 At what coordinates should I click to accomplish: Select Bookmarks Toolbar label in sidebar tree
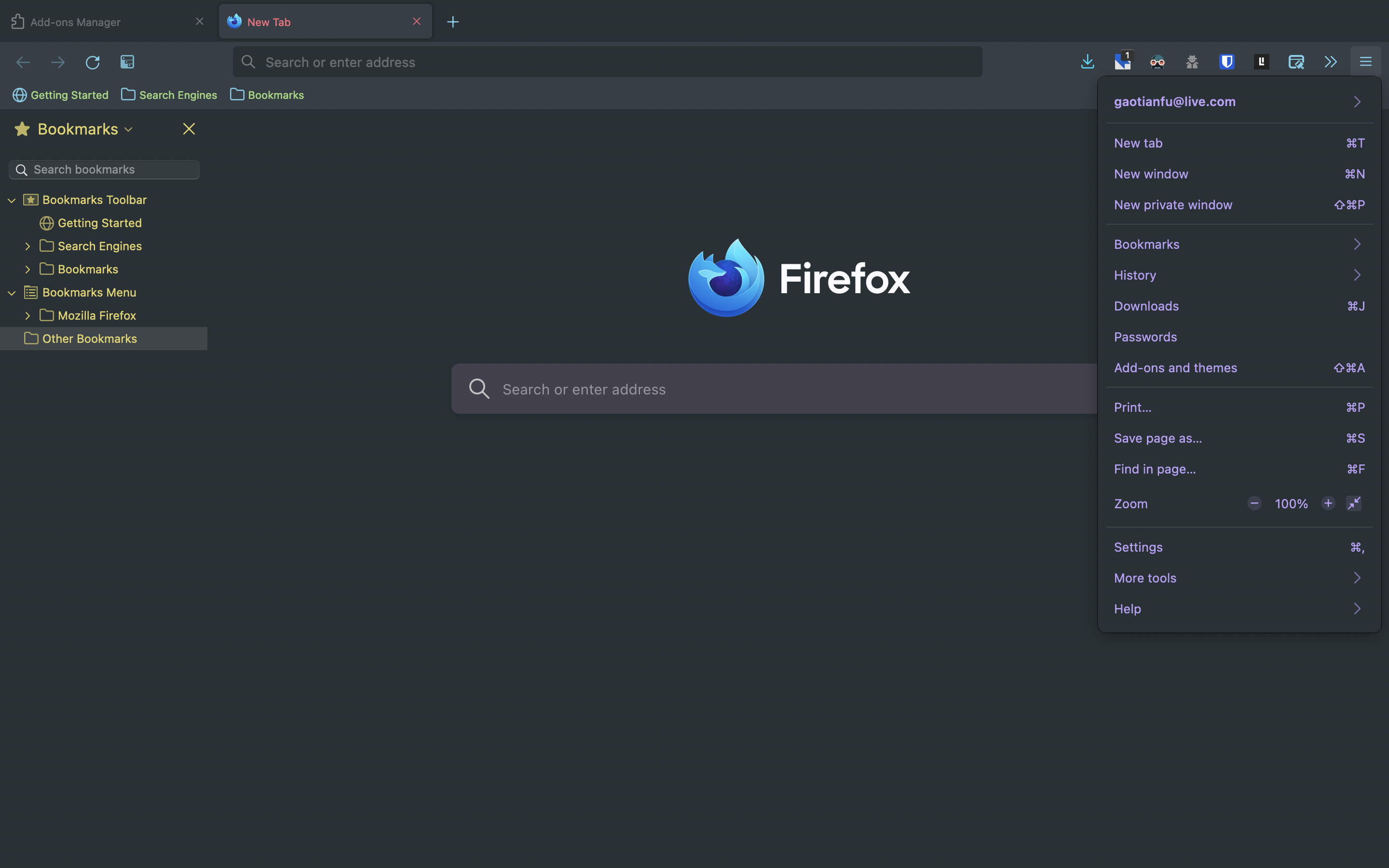tap(95, 200)
